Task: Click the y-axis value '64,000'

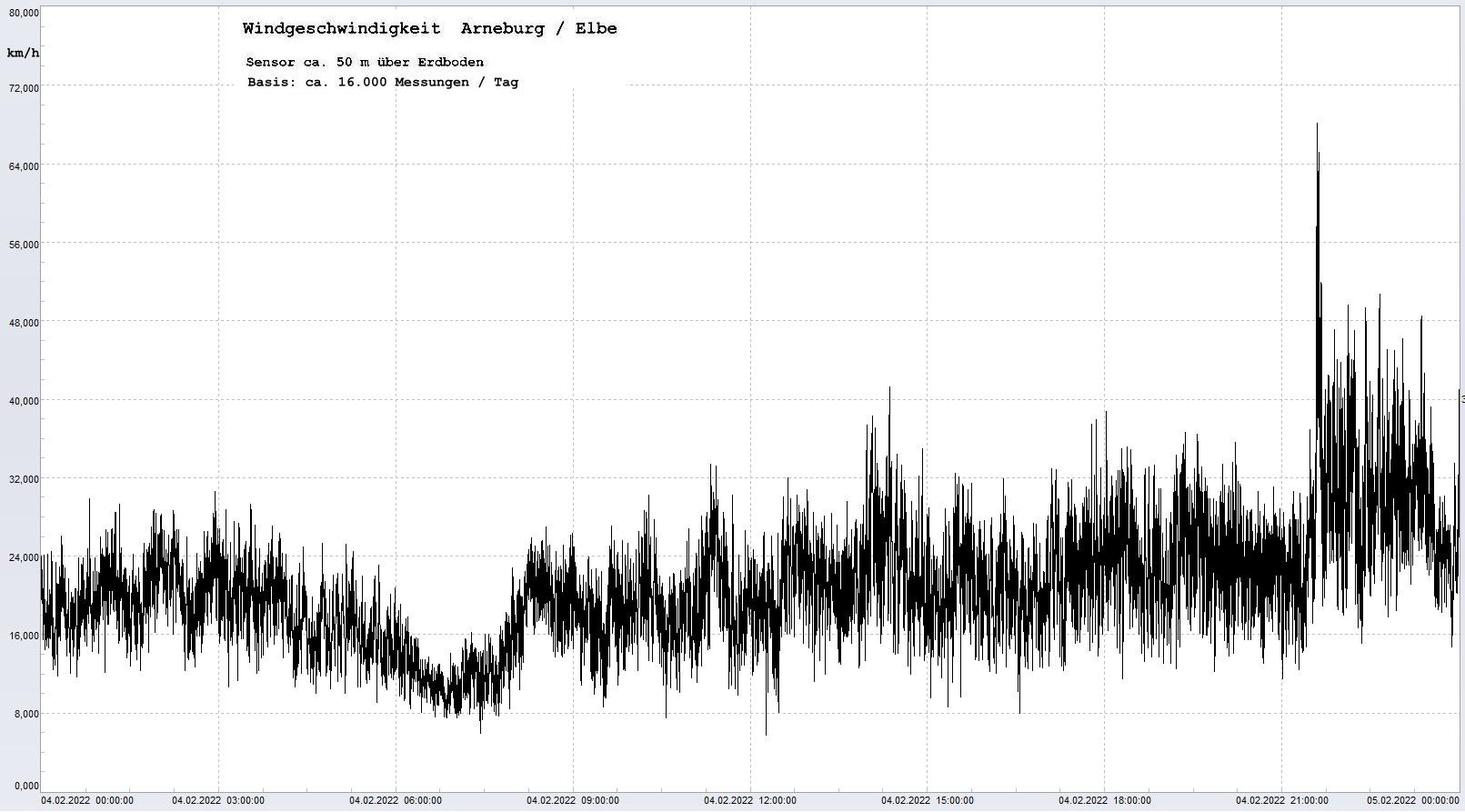Action: coord(24,165)
